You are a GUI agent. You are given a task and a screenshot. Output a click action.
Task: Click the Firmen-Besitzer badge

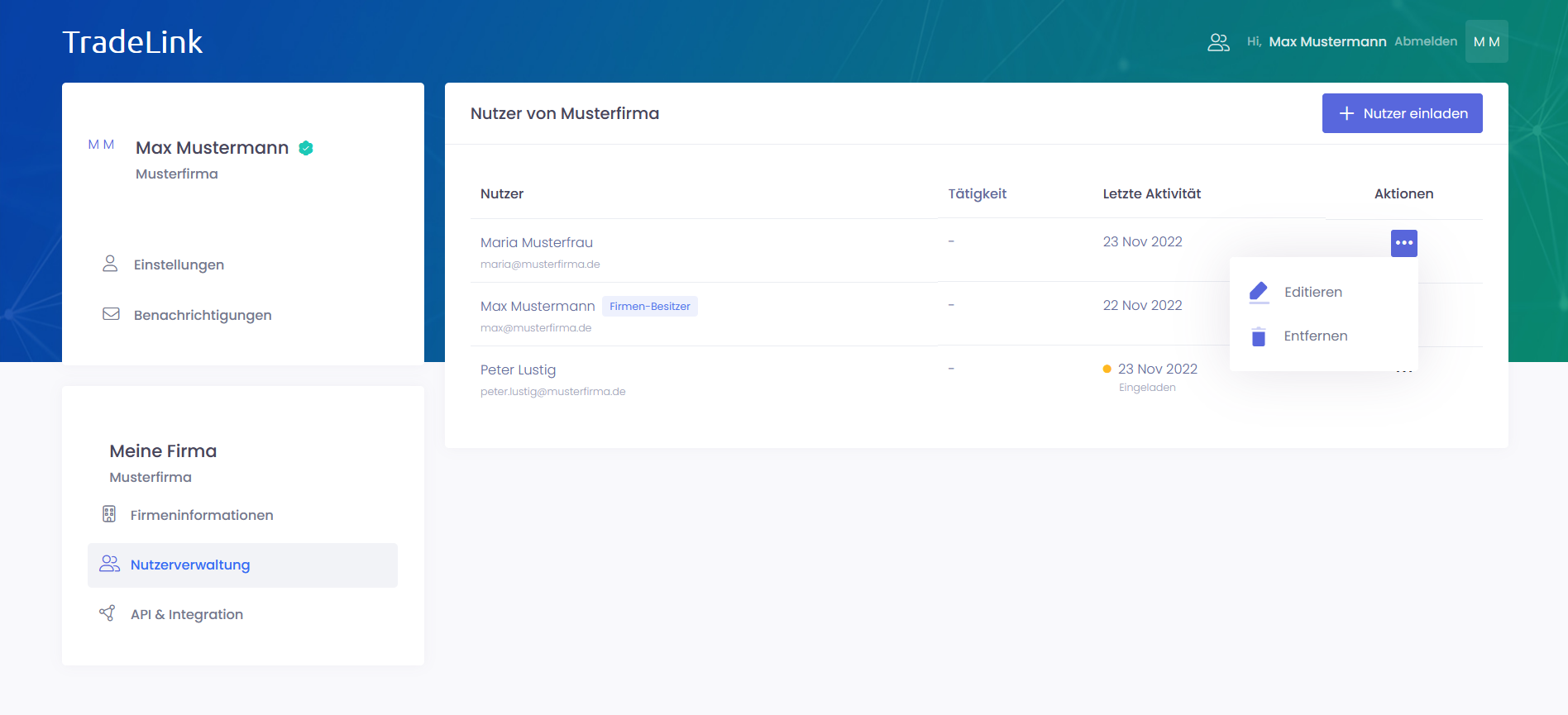click(x=649, y=307)
